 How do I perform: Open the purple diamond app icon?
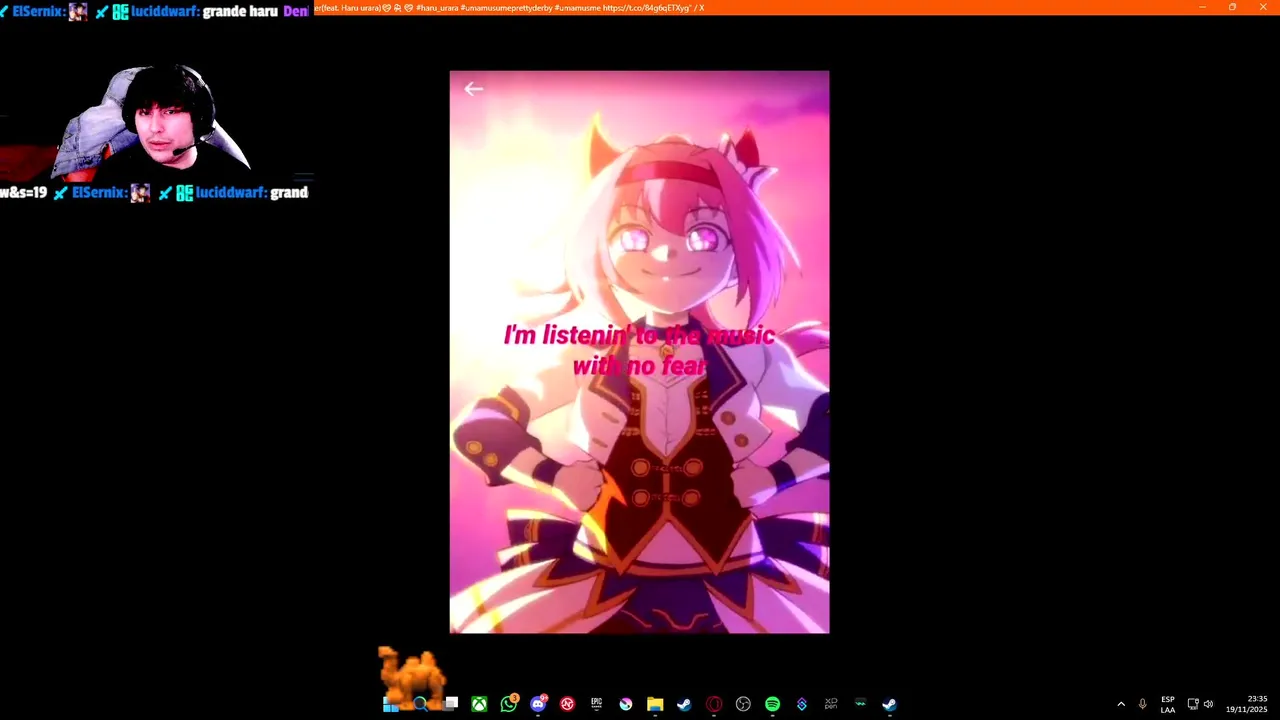coord(801,704)
